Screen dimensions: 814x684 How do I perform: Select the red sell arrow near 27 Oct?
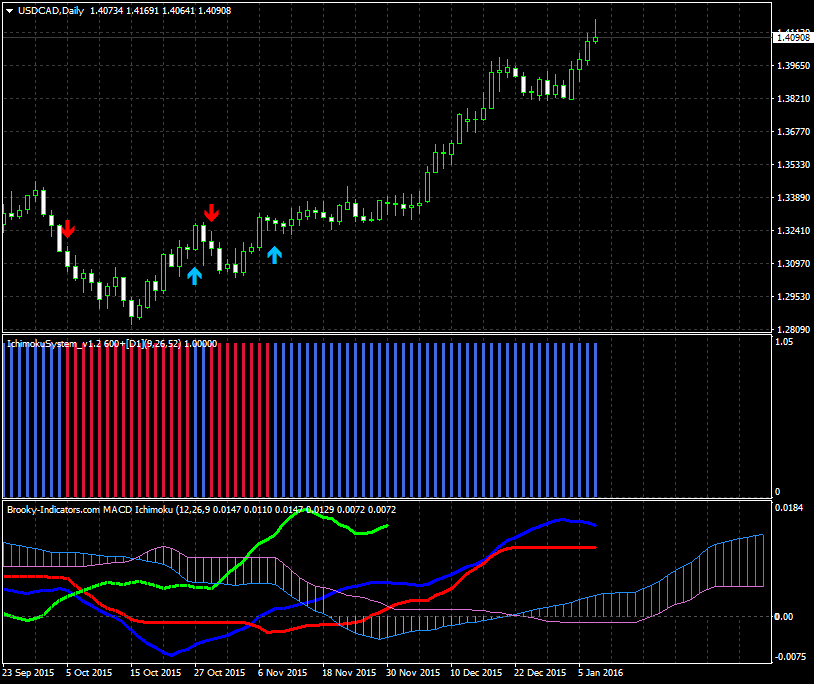(x=212, y=212)
